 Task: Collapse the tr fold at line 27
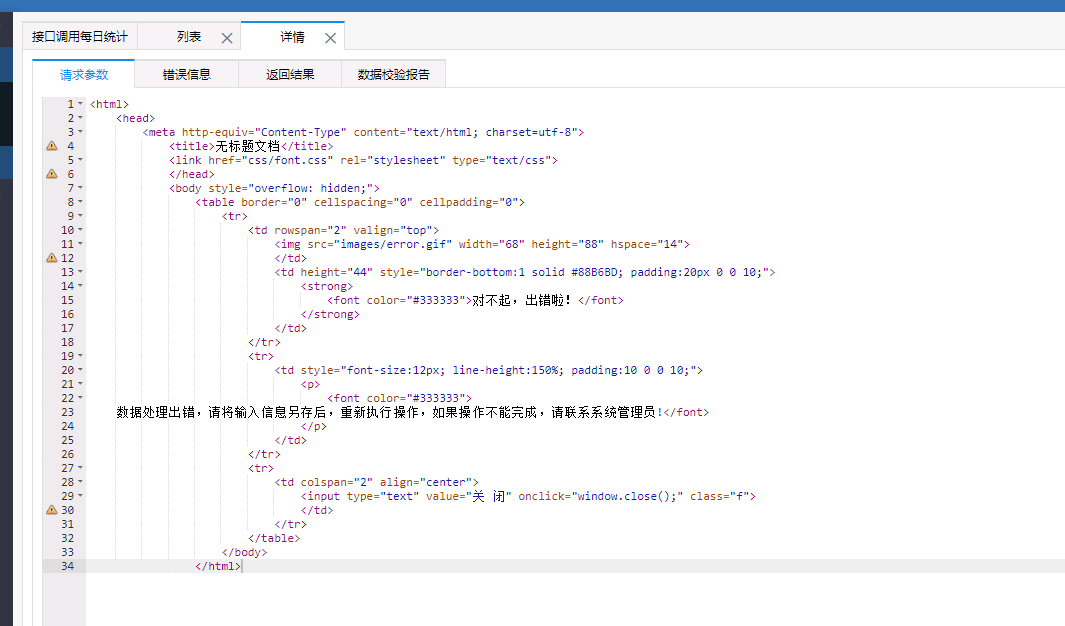[80, 468]
